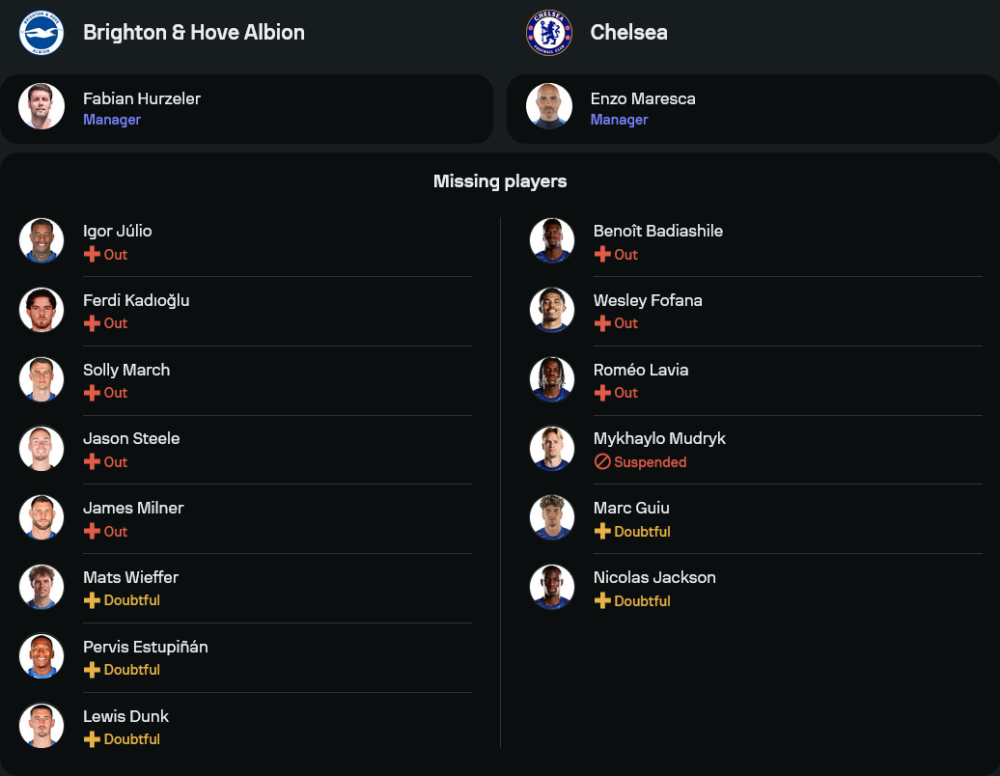Click the red injury icon under James Milner

point(92,531)
